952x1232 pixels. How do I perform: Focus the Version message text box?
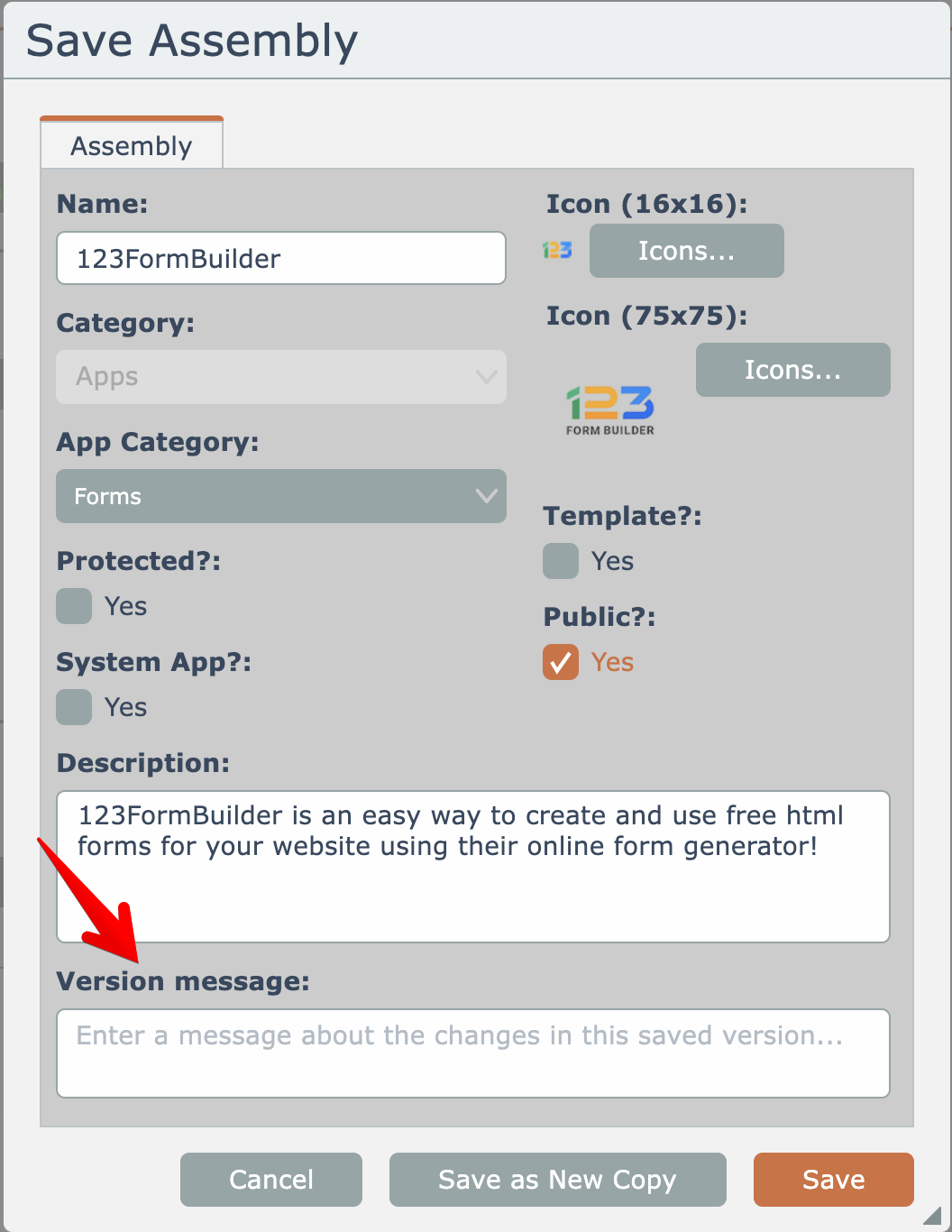pos(472,1053)
